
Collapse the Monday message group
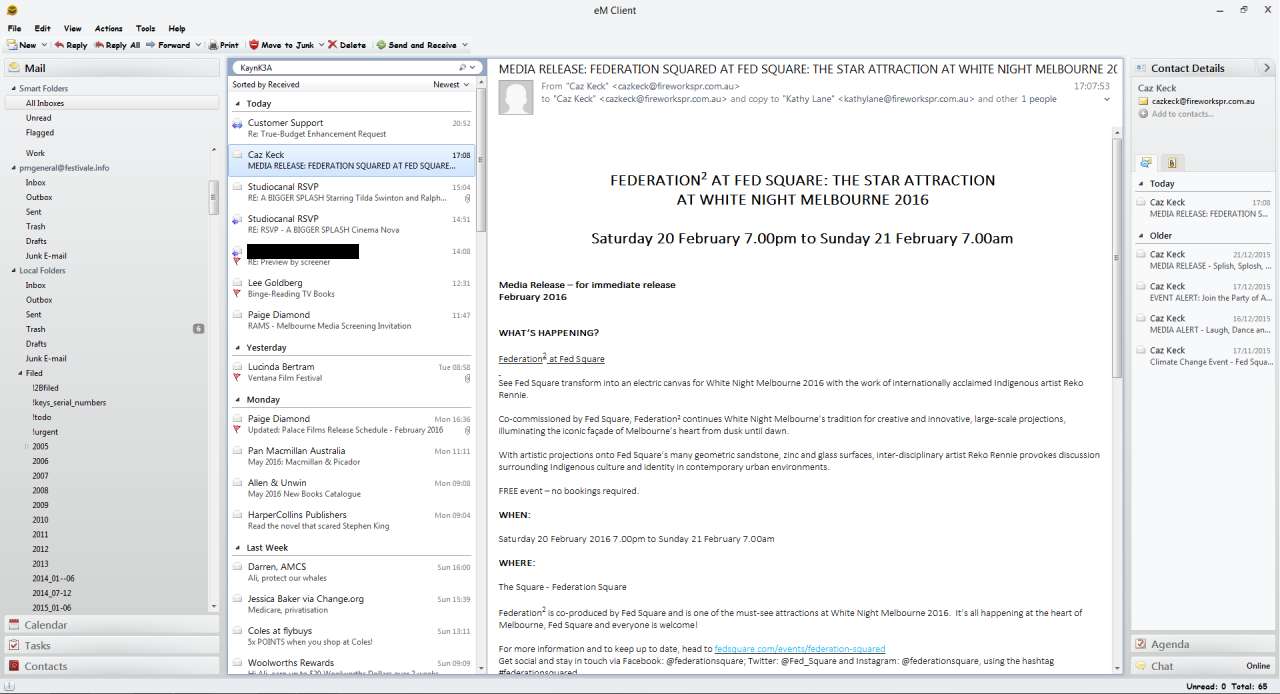(237, 400)
